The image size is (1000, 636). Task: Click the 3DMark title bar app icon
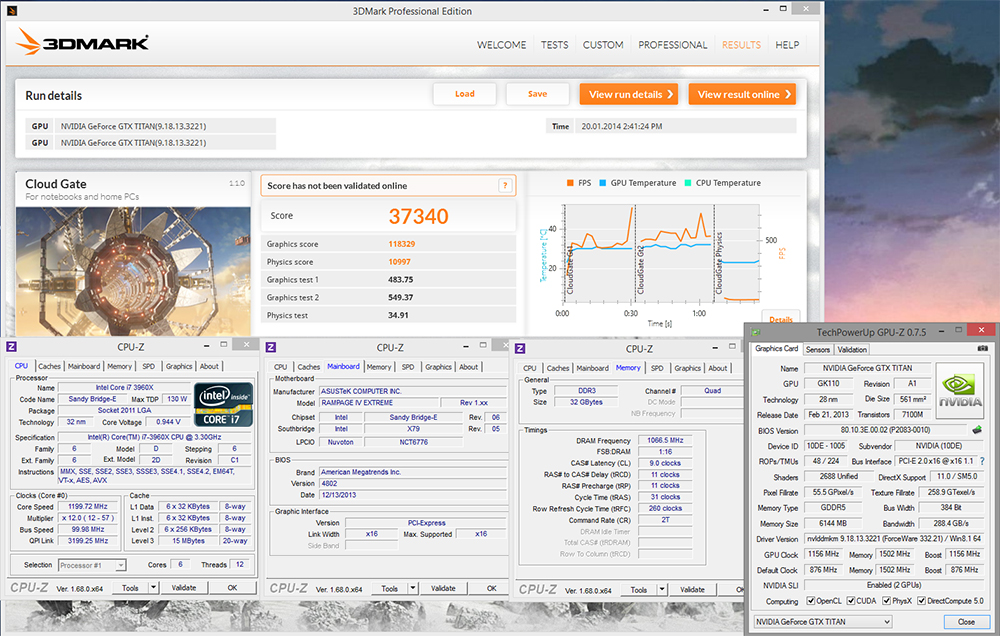(x=11, y=11)
